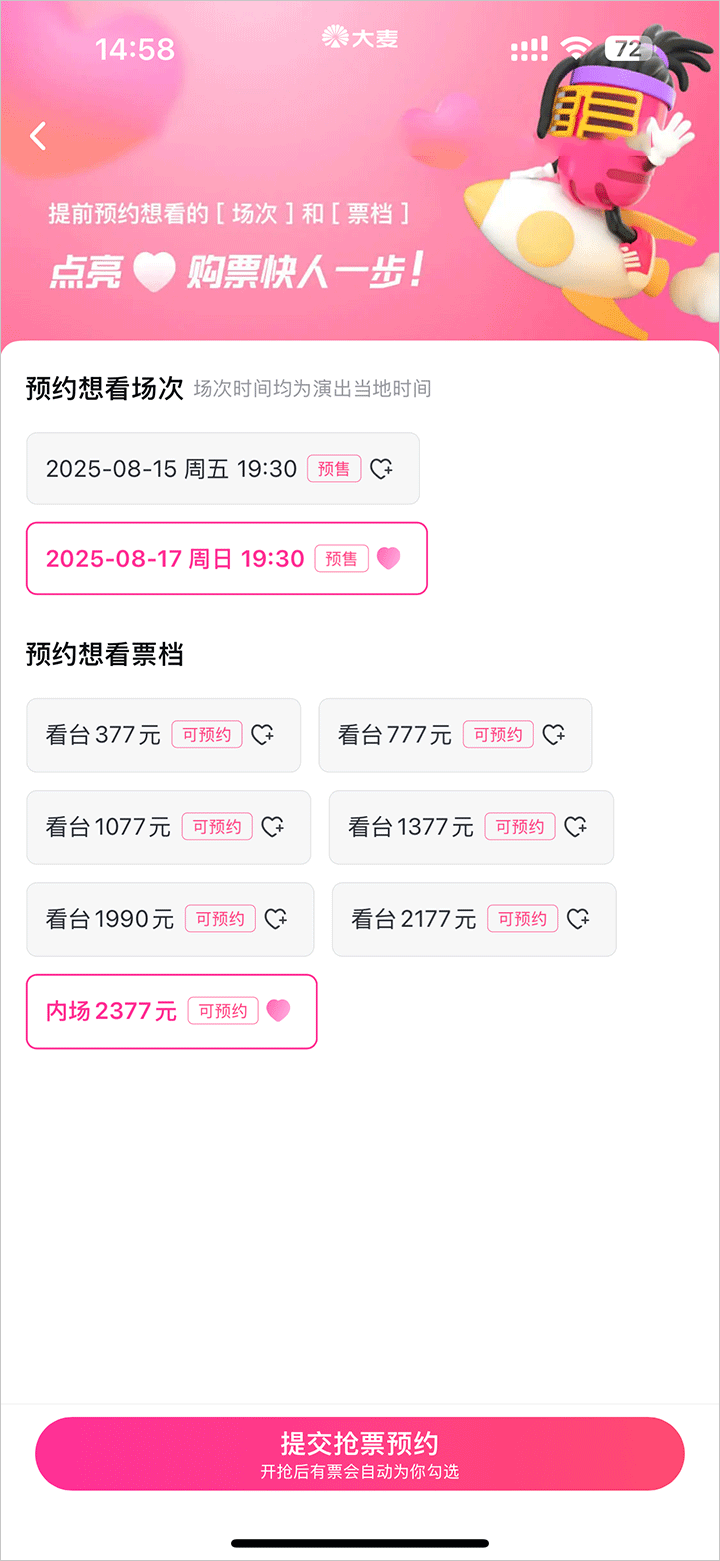Tap 预售 tag on 2025-08-15 session

(x=334, y=469)
